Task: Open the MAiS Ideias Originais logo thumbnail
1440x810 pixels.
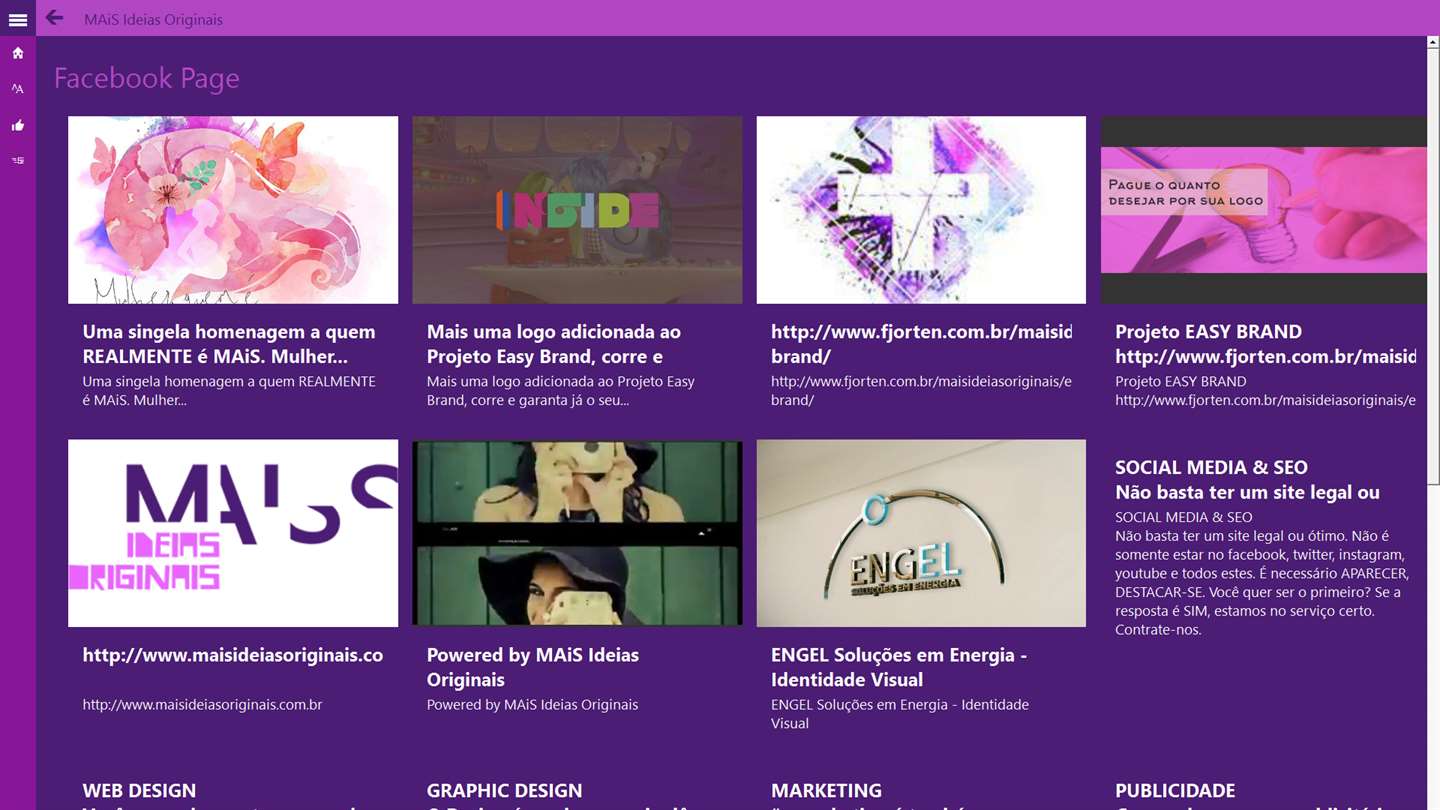Action: tap(233, 533)
